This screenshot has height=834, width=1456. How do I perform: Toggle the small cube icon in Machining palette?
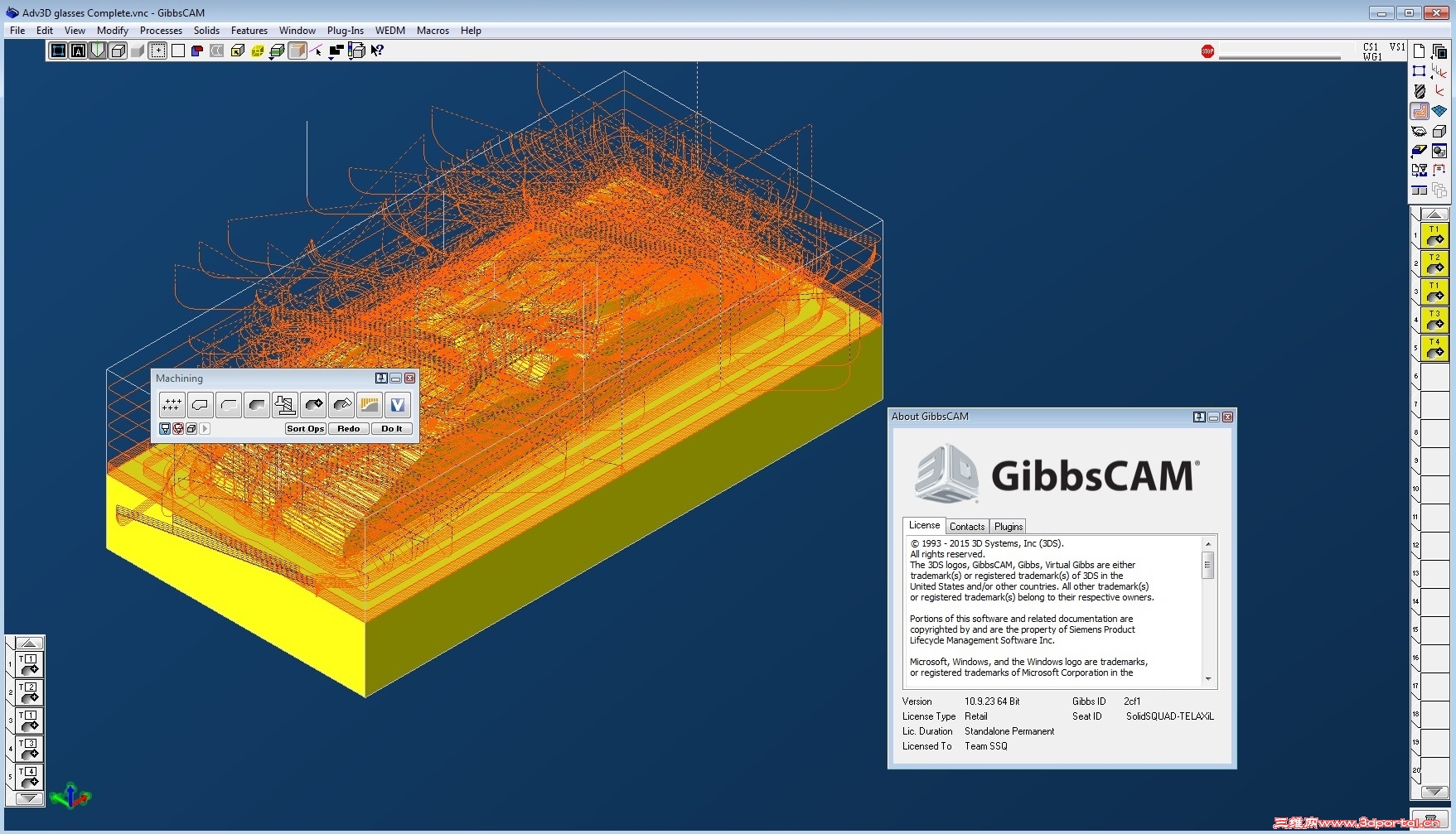[191, 429]
